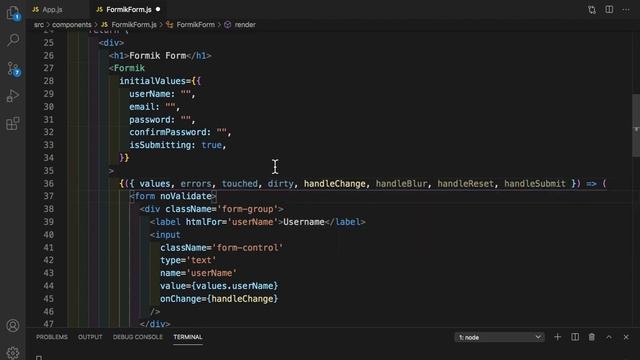
Task: Maximize the panel with up chevron
Action: click(609, 337)
